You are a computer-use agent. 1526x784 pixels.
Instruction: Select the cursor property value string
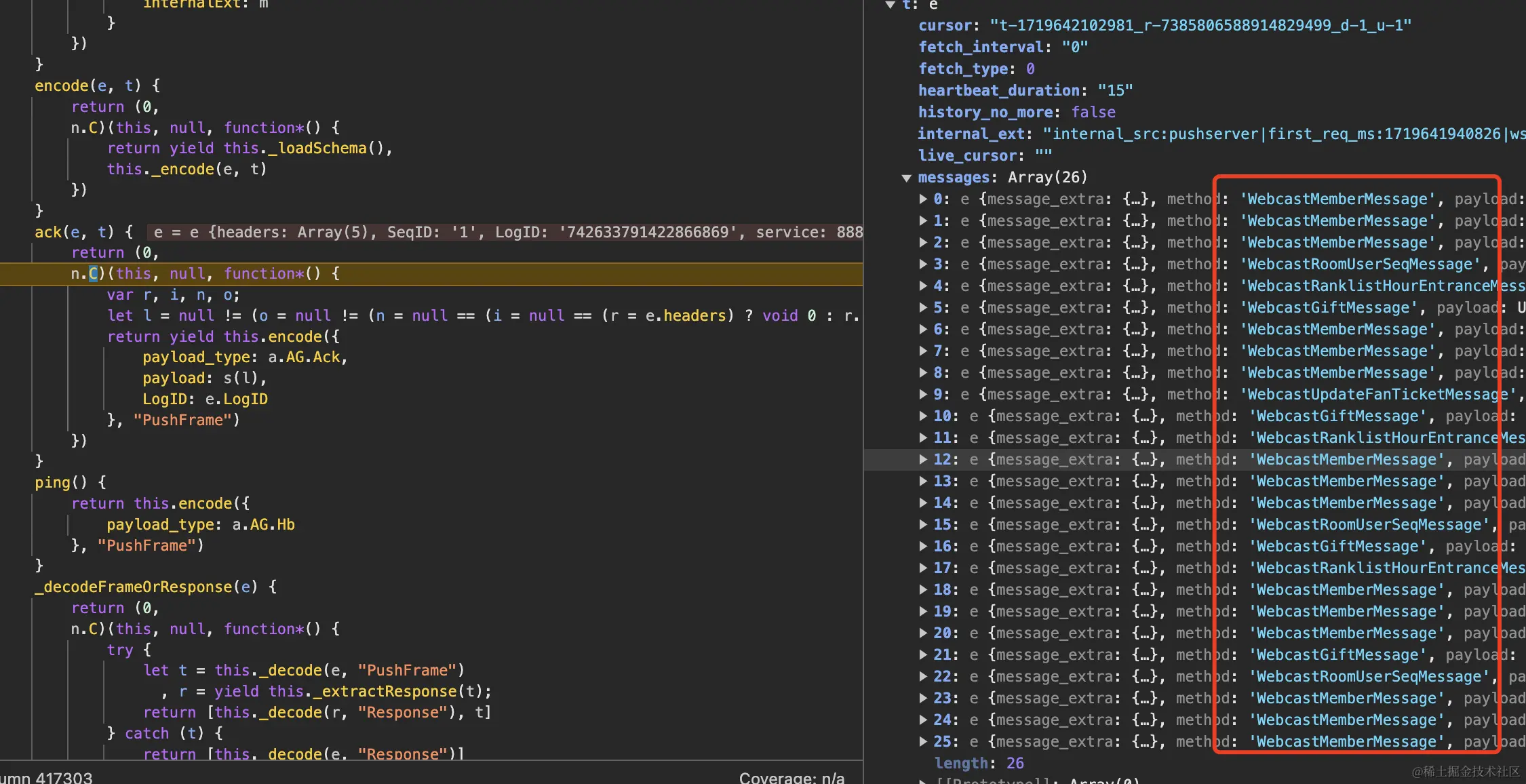point(1200,26)
